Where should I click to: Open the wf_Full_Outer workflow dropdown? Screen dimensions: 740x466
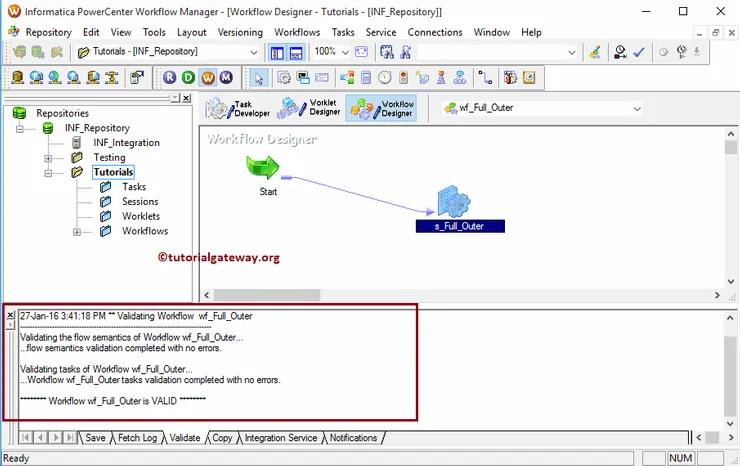tap(636, 109)
